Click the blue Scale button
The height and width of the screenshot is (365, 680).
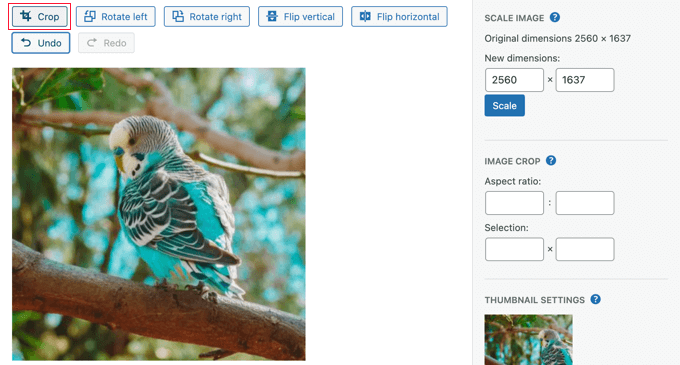pos(504,105)
